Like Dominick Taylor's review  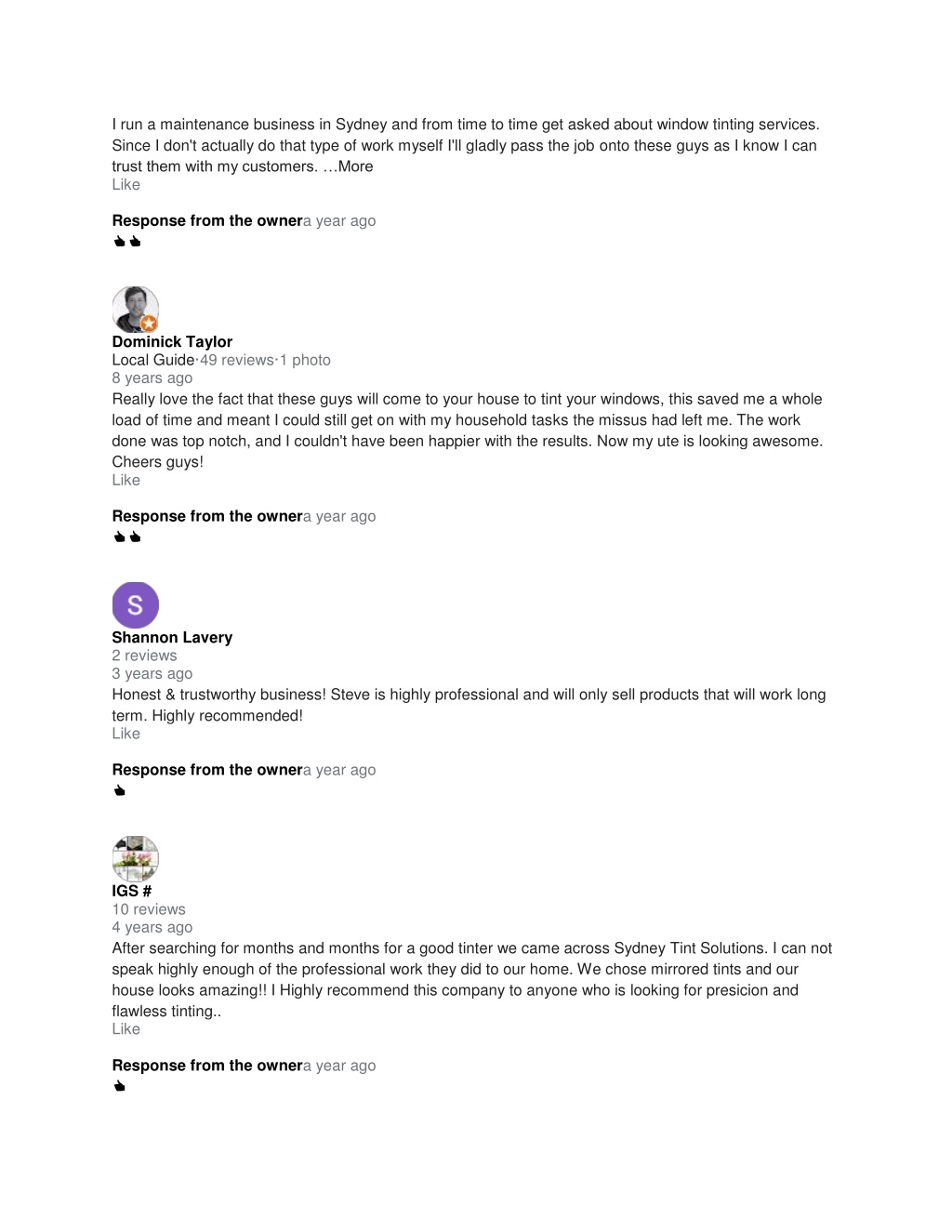click(x=126, y=480)
